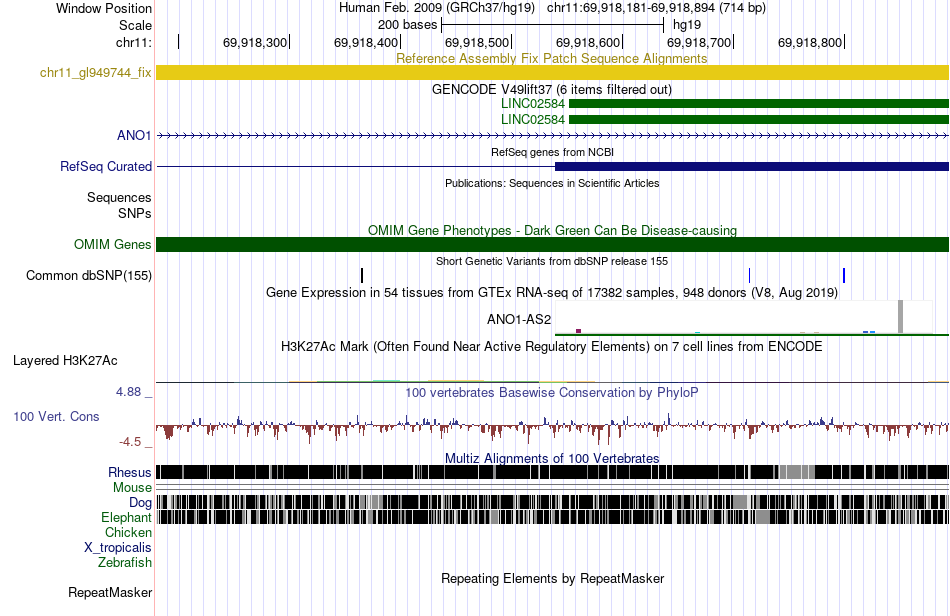
Task: Click the ANO1 gene label
Action: (x=134, y=135)
